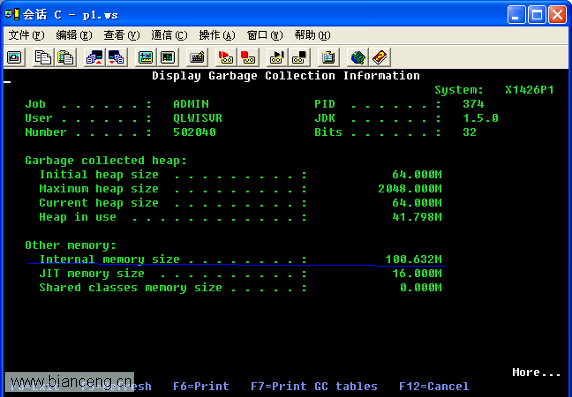Screen dimensions: 572x397
Task: Click the Send File to host icon
Action: 94,57
